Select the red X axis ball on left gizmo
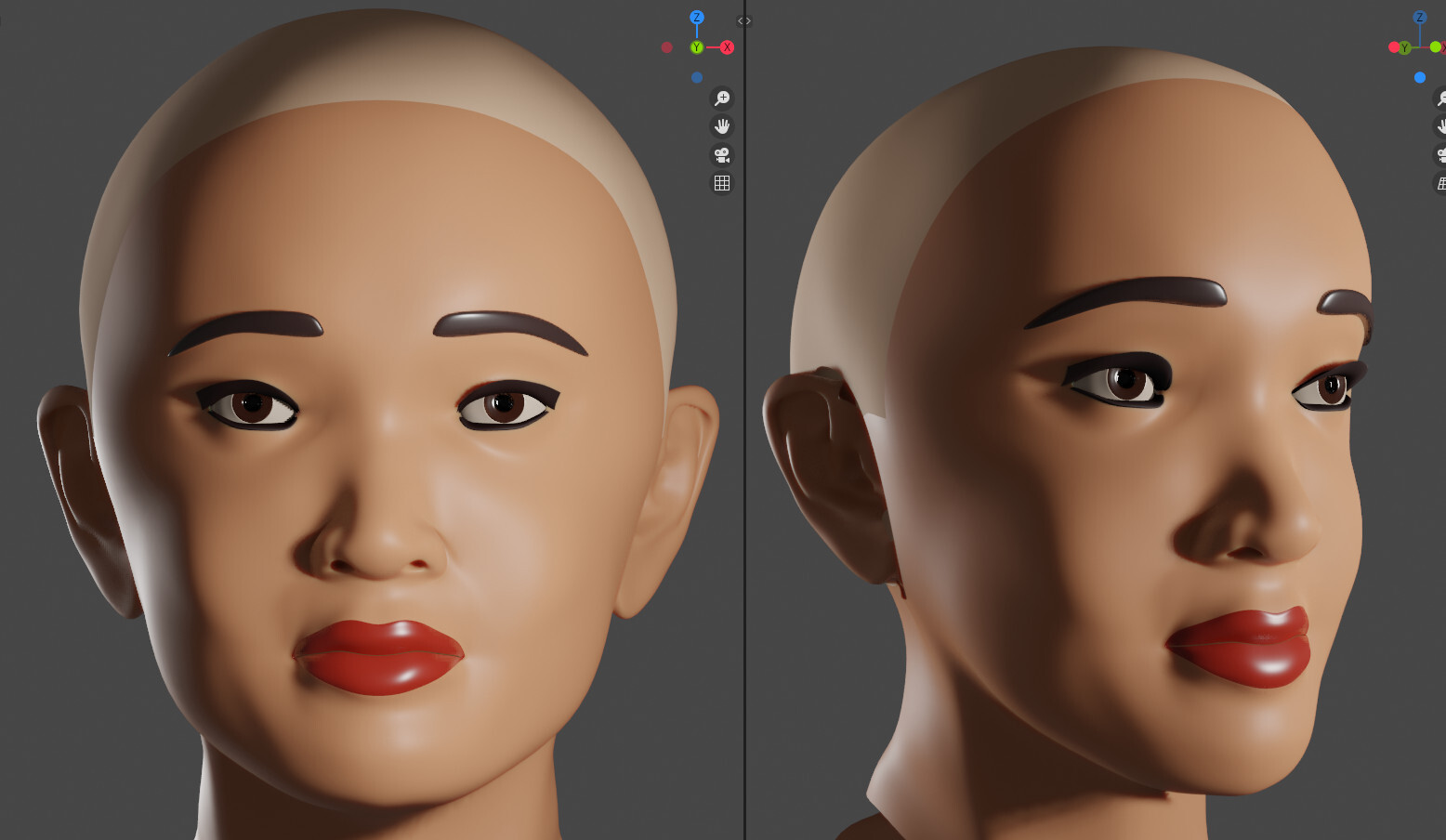This screenshot has width=1446, height=840. coord(728,46)
